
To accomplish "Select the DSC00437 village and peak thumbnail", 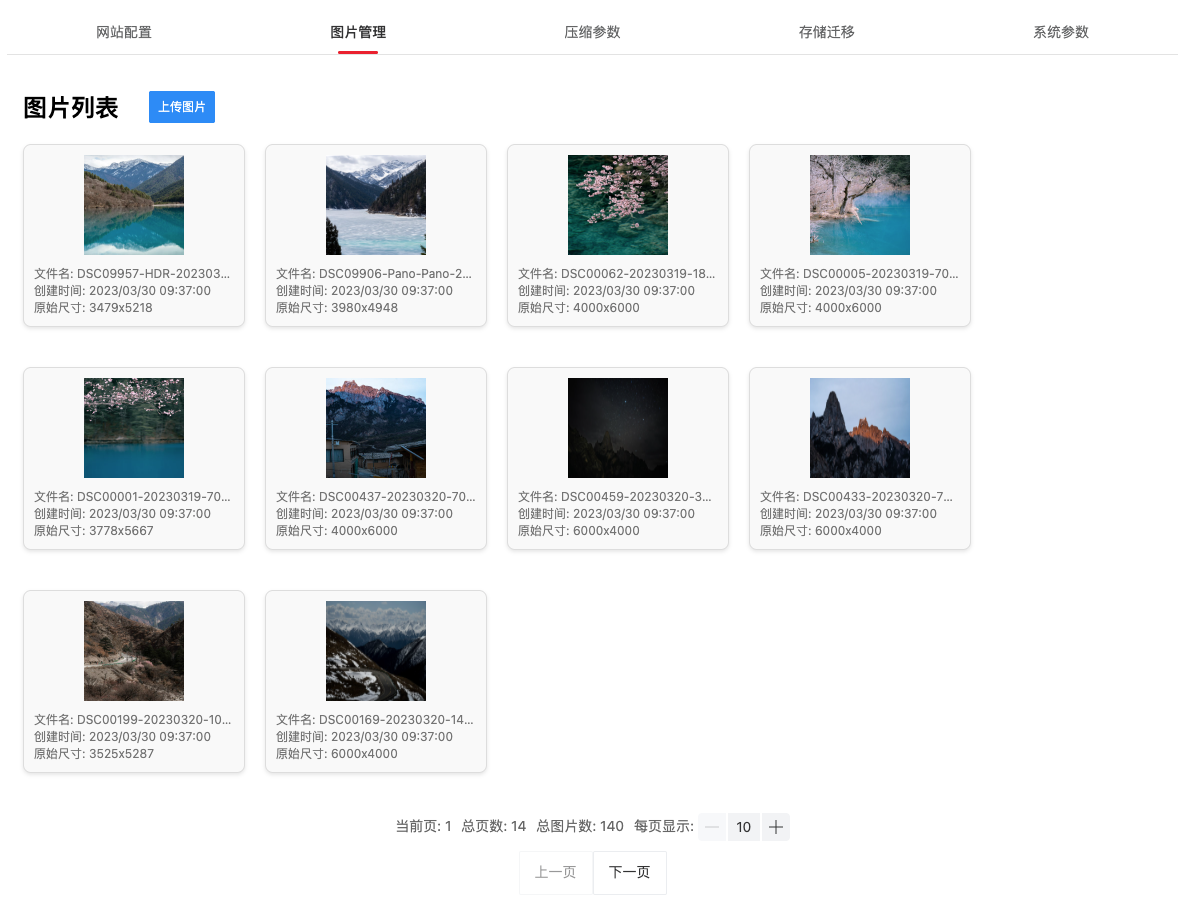I will pos(376,428).
